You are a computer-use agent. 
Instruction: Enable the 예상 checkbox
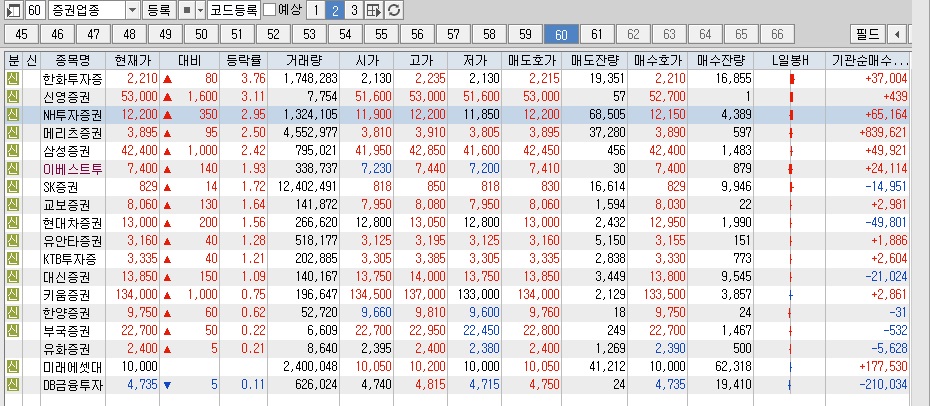tap(269, 9)
